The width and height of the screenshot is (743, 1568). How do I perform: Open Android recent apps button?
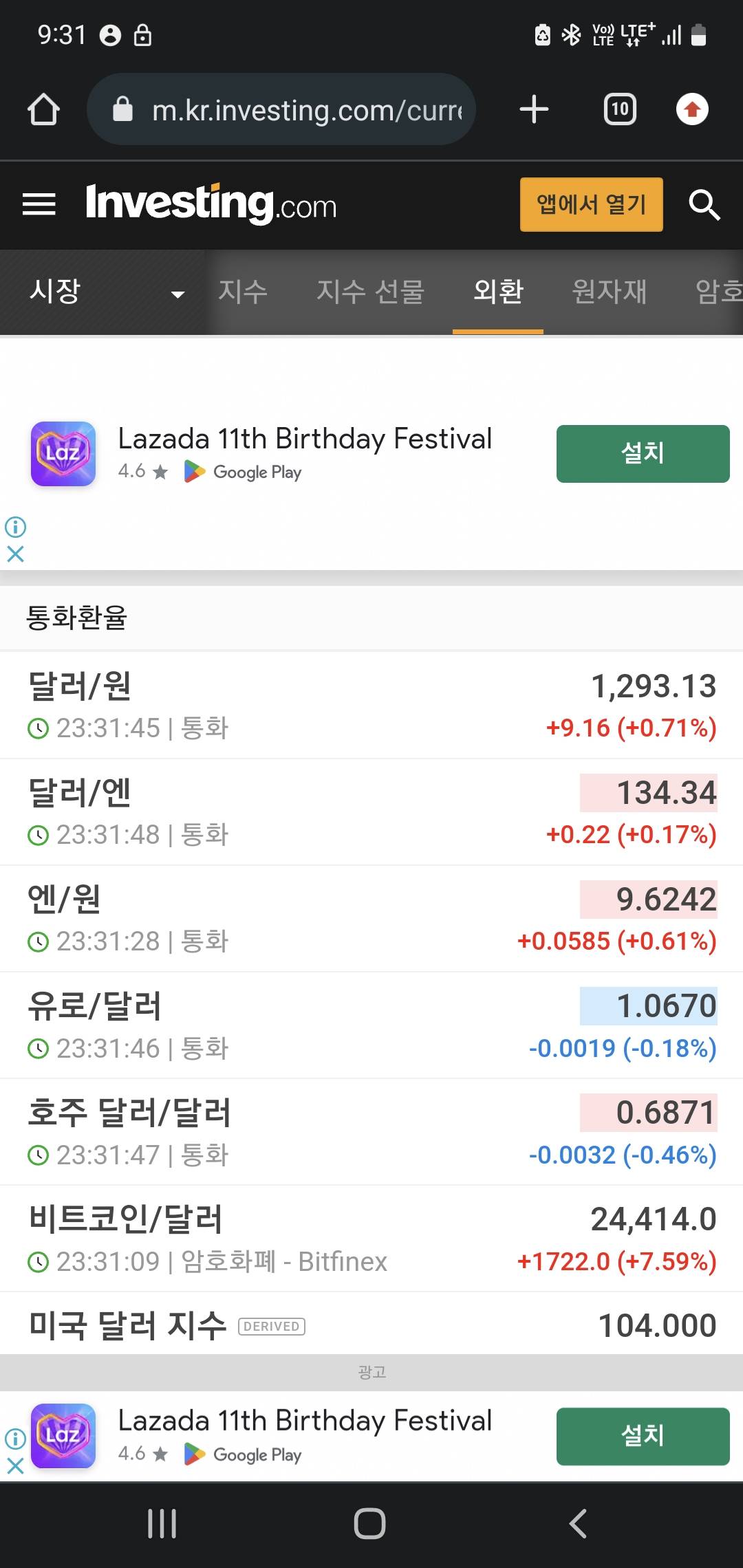click(162, 1523)
